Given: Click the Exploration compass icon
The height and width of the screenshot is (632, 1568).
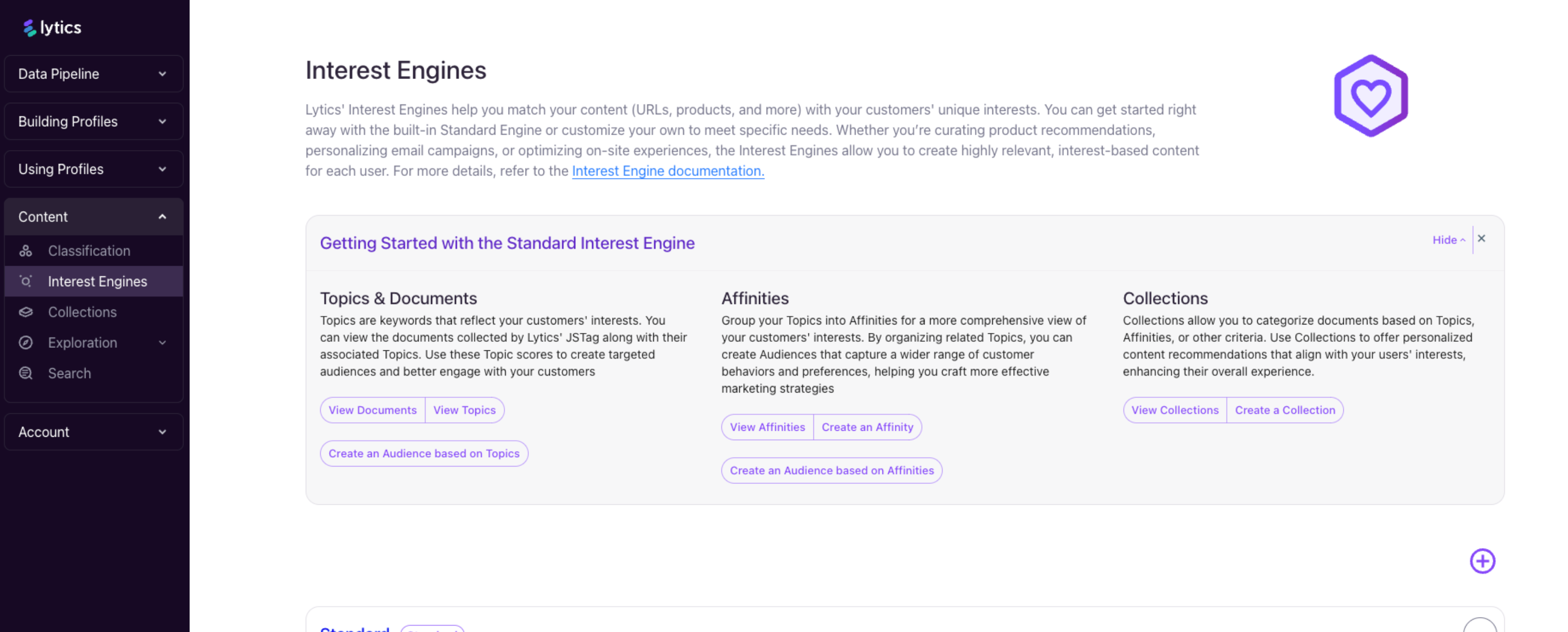Looking at the screenshot, I should point(25,342).
